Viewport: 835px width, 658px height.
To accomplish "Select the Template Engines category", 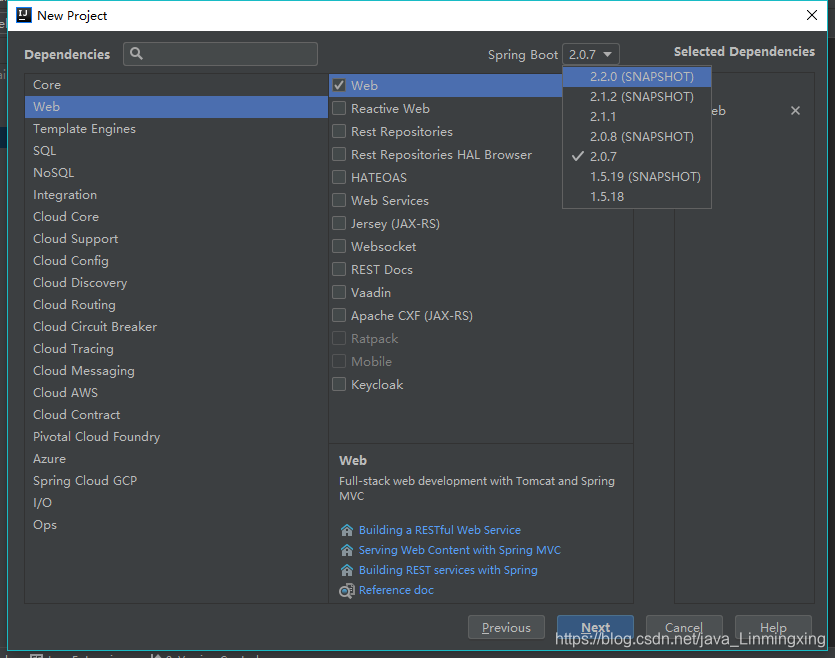I will [x=176, y=129].
